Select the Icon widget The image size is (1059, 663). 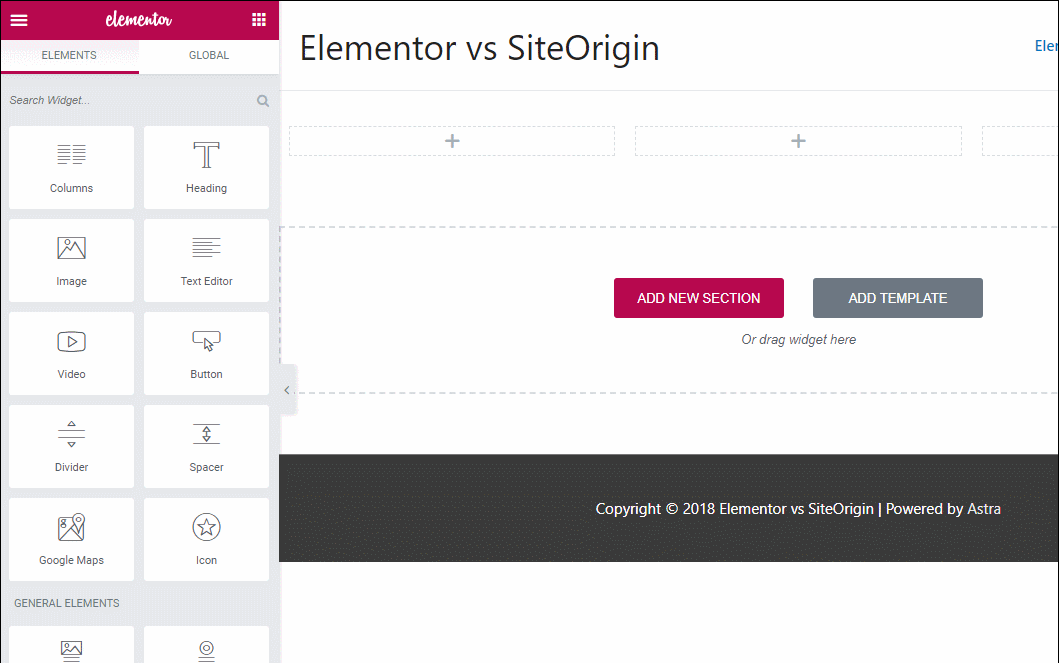(206, 539)
